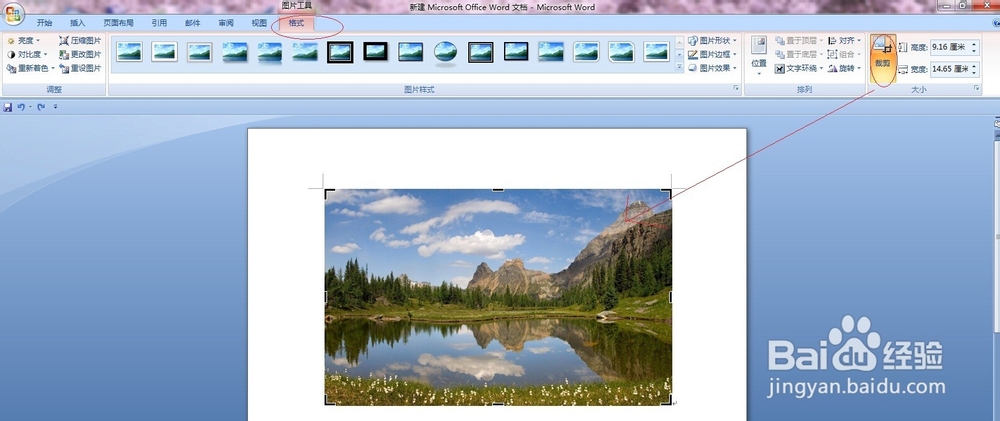The image size is (1000, 421).
Task: Click 置于底层 send to back
Action: pyautogui.click(x=799, y=54)
